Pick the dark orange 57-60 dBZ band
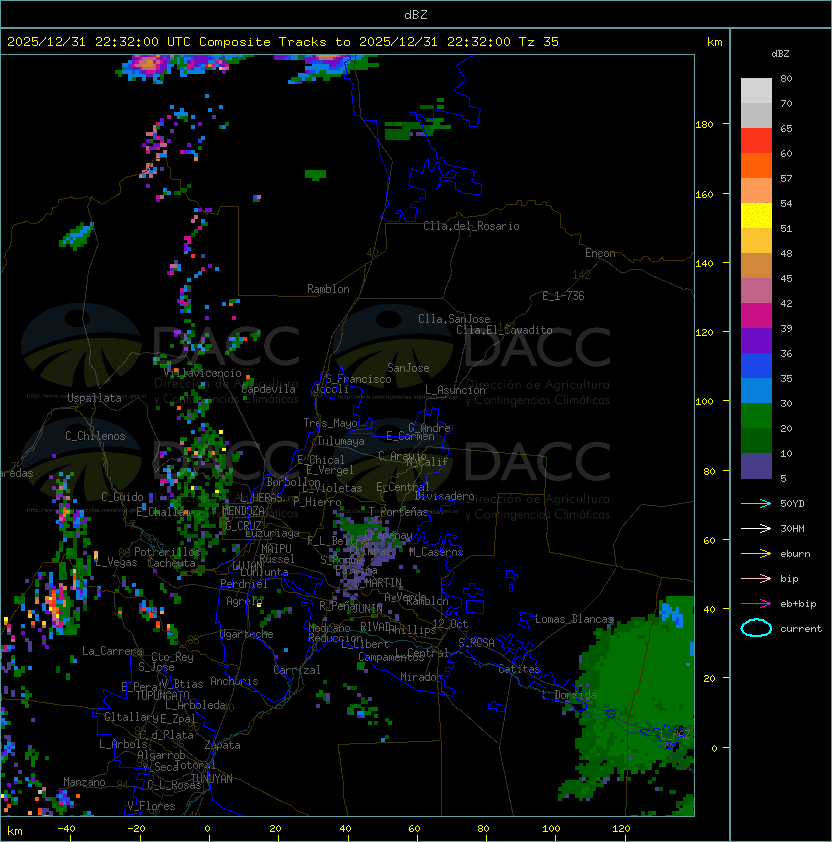The width and height of the screenshot is (832, 842). click(x=756, y=166)
